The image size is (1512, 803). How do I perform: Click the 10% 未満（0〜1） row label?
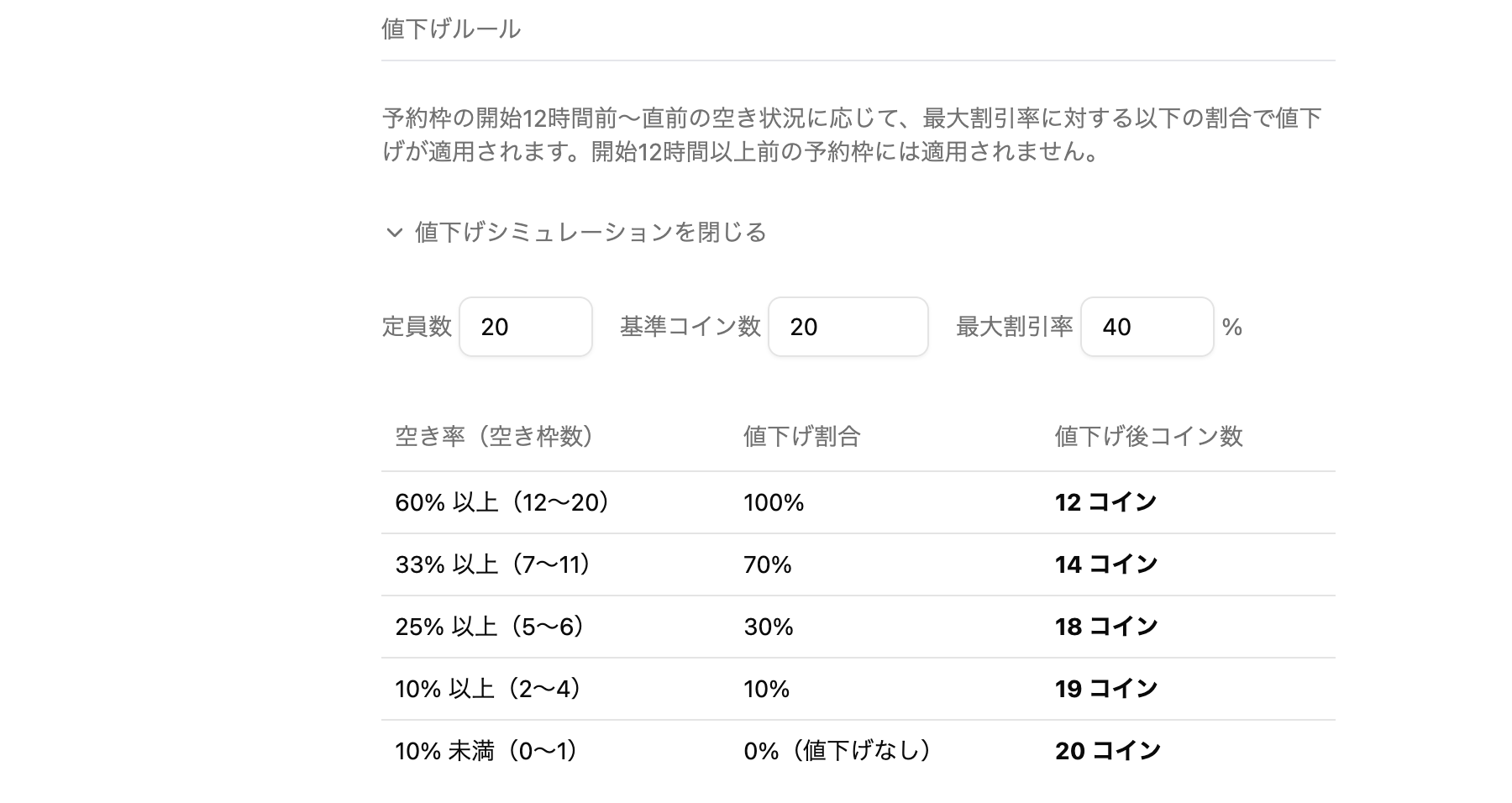pos(486,751)
